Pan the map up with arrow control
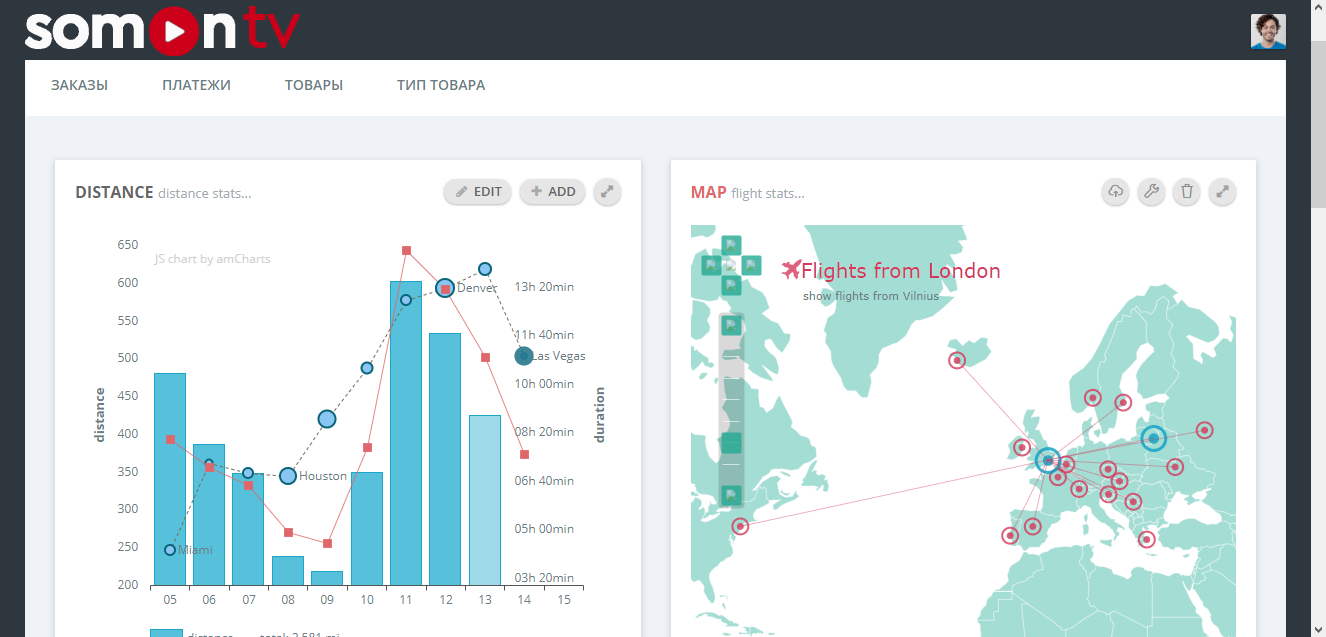 (x=731, y=245)
